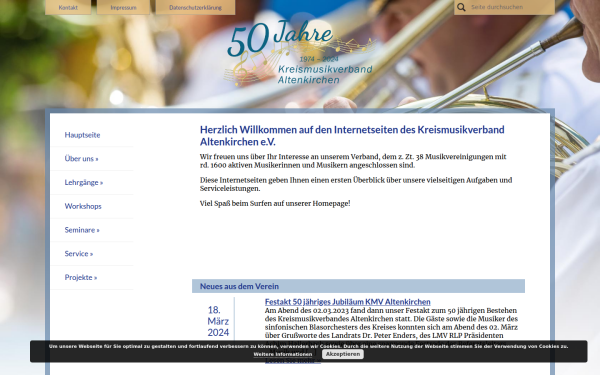Image resolution: width=600 pixels, height=375 pixels.
Task: Expand the Service menu
Action: point(79,253)
